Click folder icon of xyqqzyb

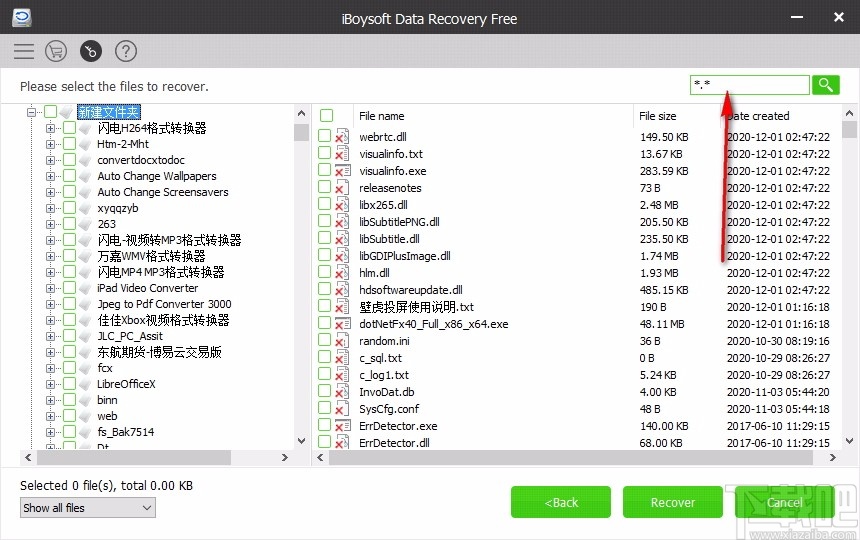click(x=85, y=208)
